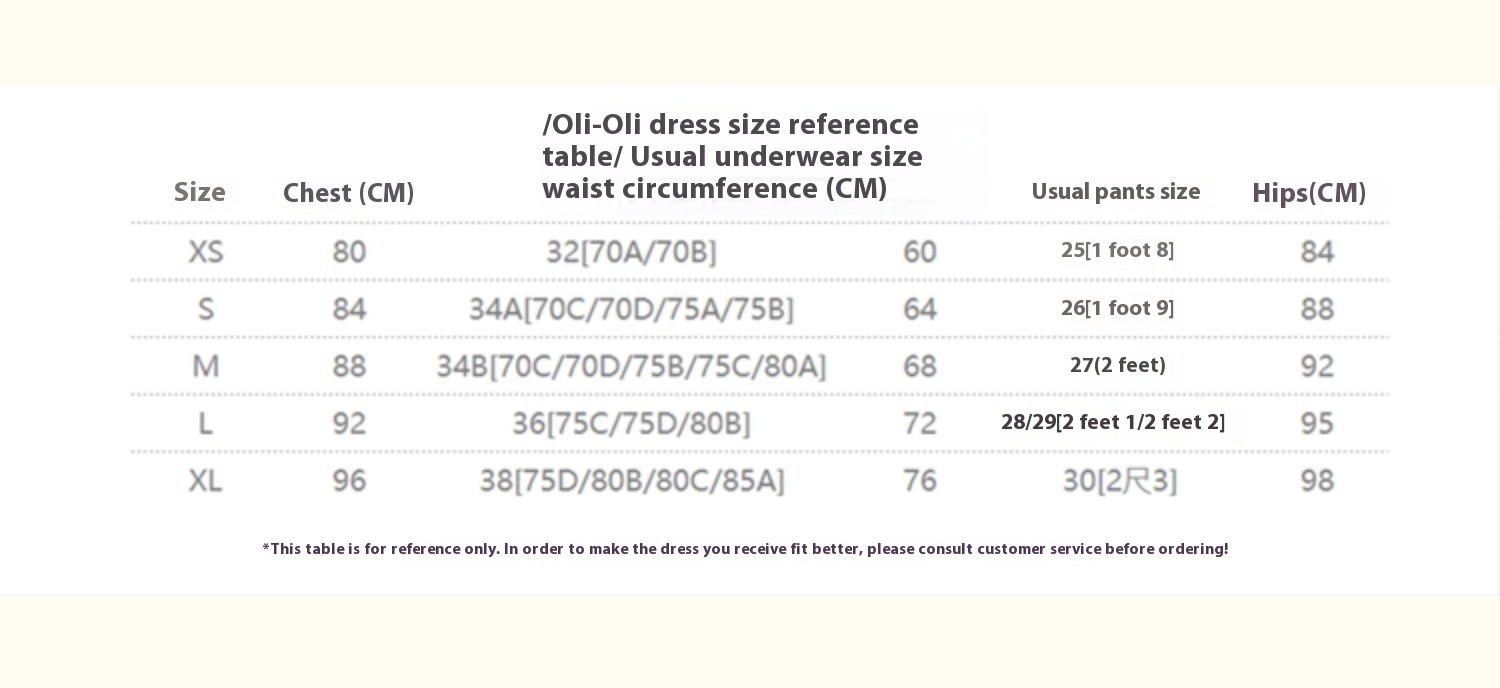Click the 36[75C/75D/80B] underwear size cell
This screenshot has height=688, width=1500.
pos(631,424)
